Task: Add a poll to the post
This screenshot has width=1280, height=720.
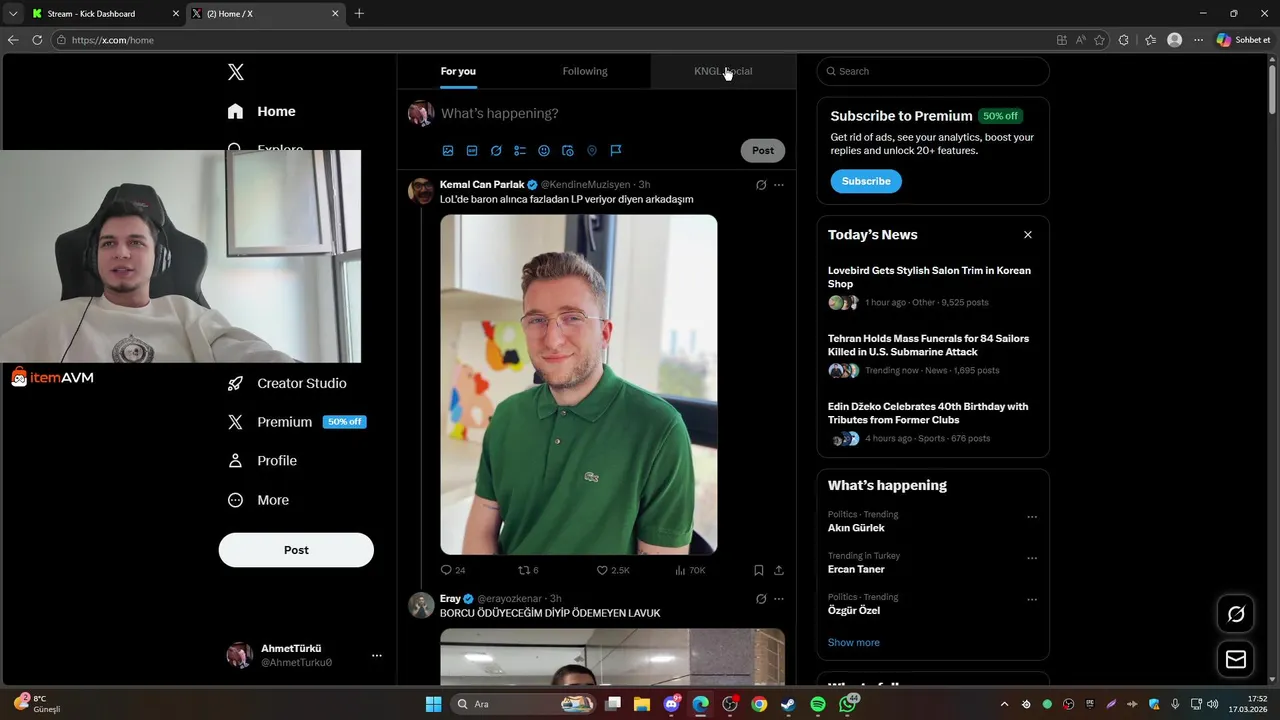Action: pyautogui.click(x=520, y=151)
